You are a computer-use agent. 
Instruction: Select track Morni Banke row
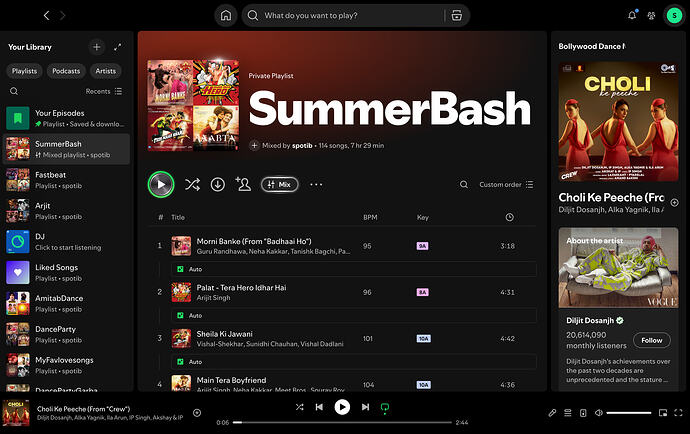[343, 246]
